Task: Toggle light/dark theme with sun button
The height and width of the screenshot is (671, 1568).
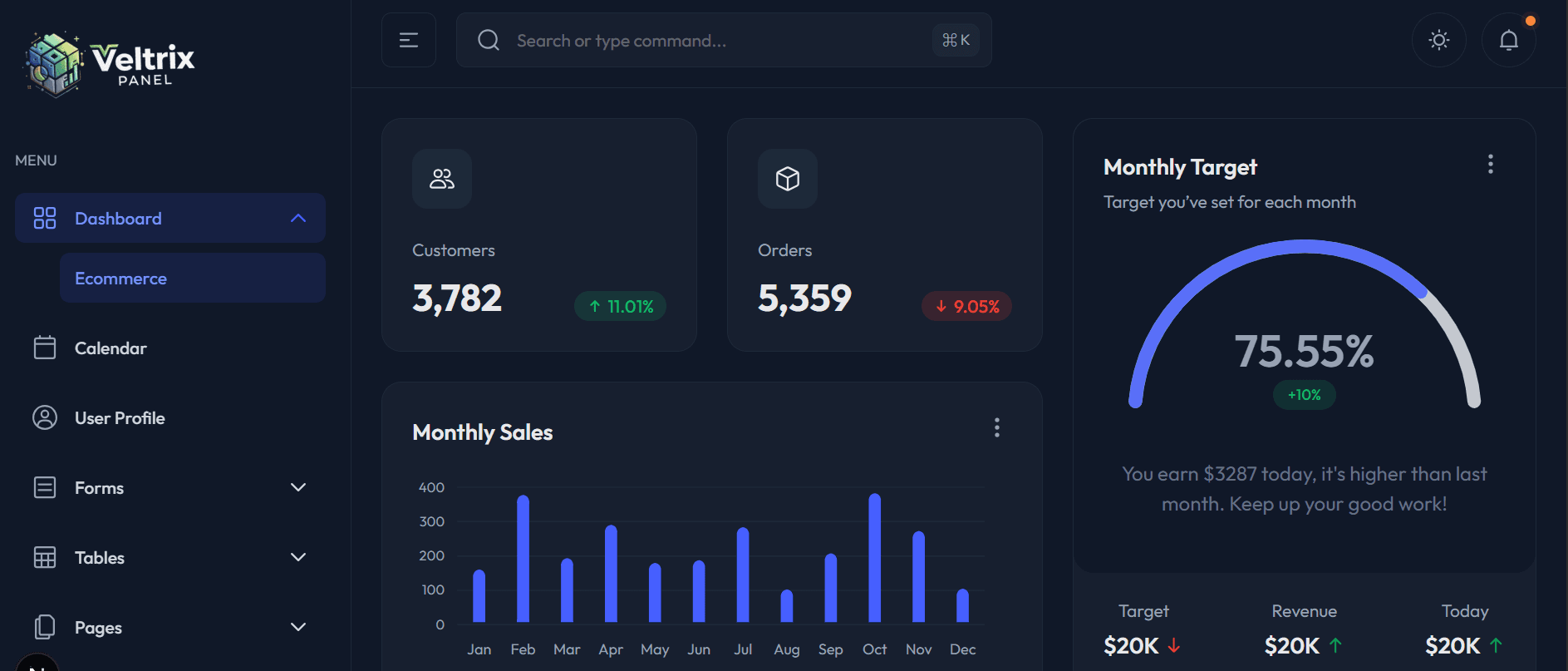Action: coord(1438,40)
